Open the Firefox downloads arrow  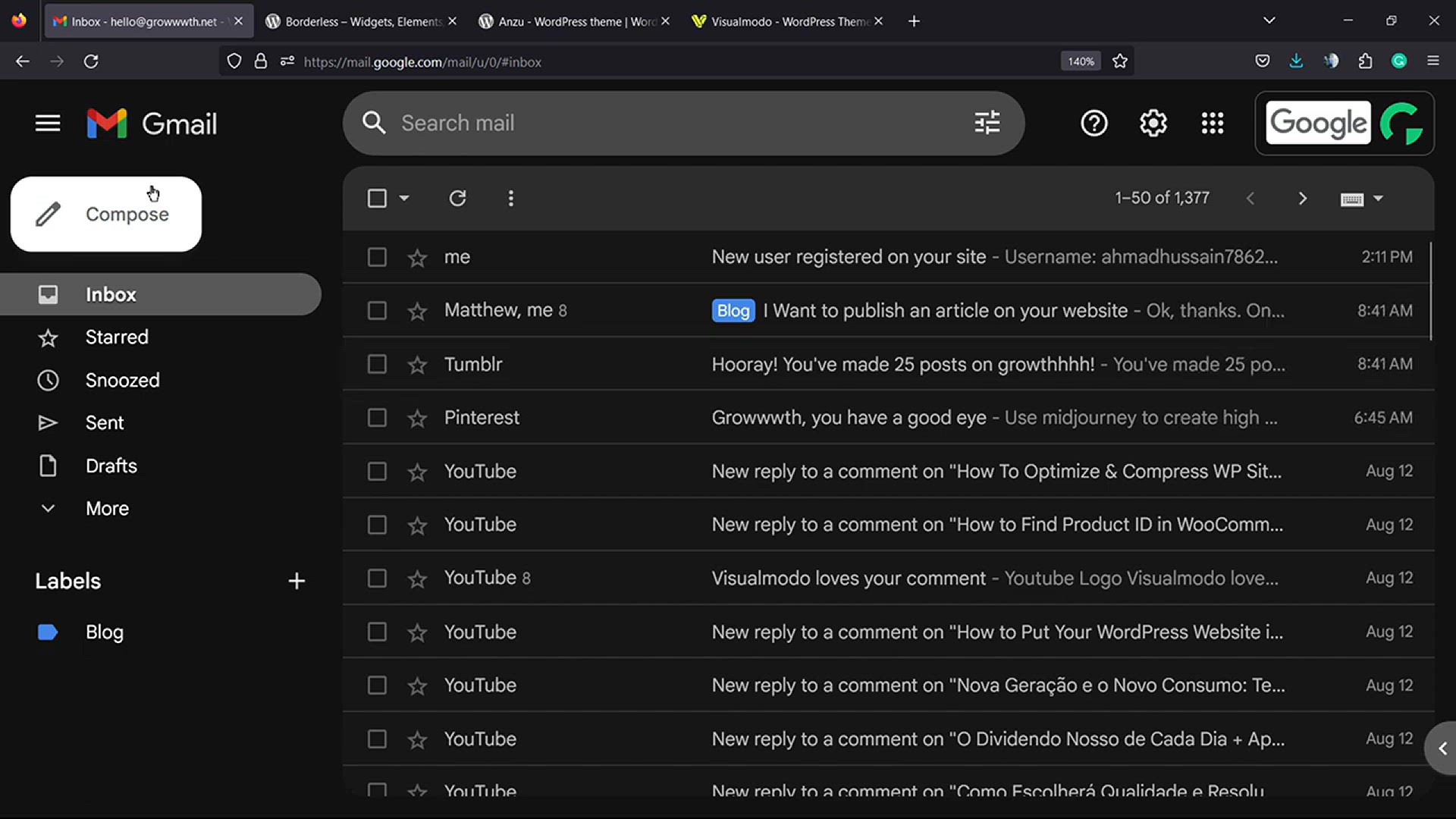coord(1296,61)
